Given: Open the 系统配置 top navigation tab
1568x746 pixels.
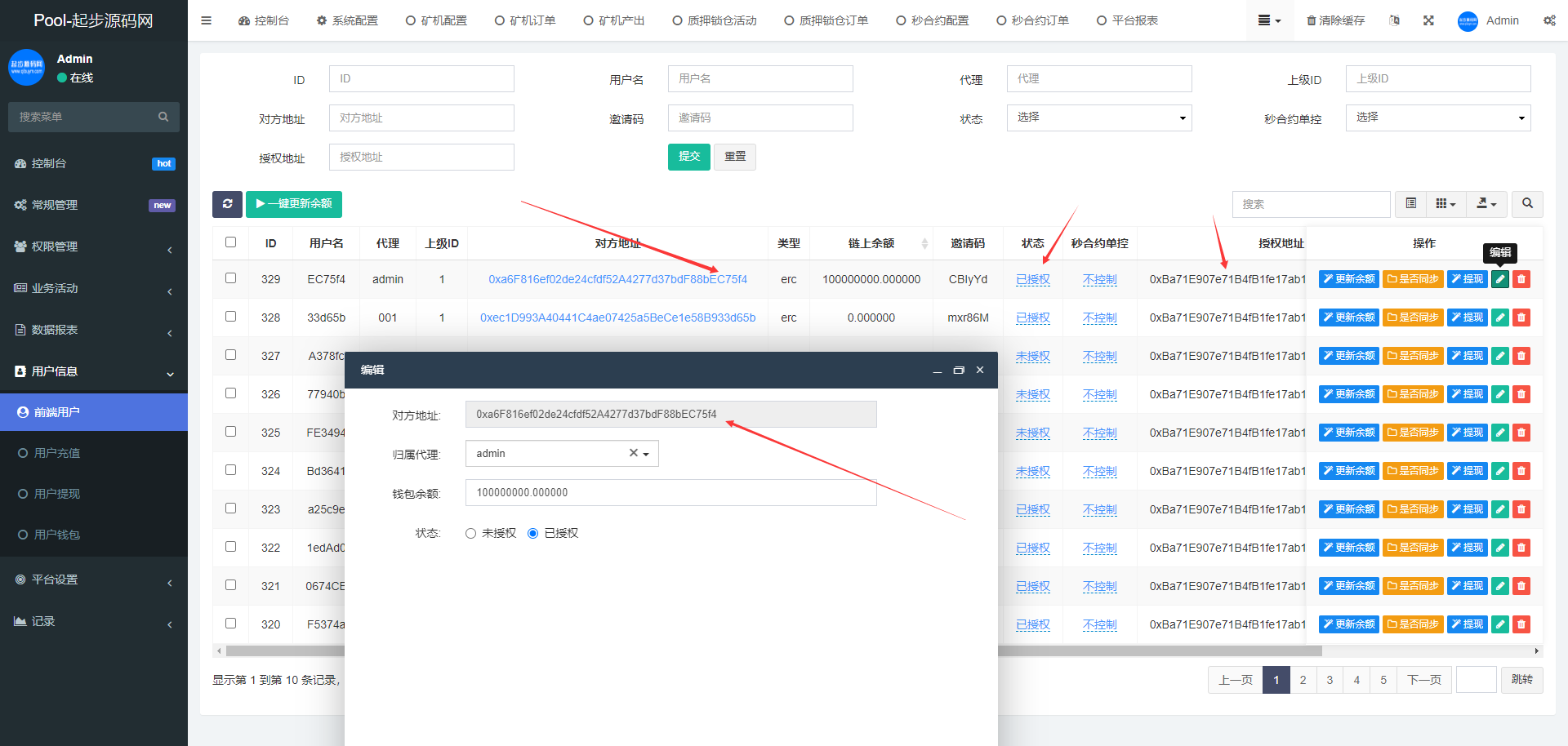Looking at the screenshot, I should pos(347,20).
